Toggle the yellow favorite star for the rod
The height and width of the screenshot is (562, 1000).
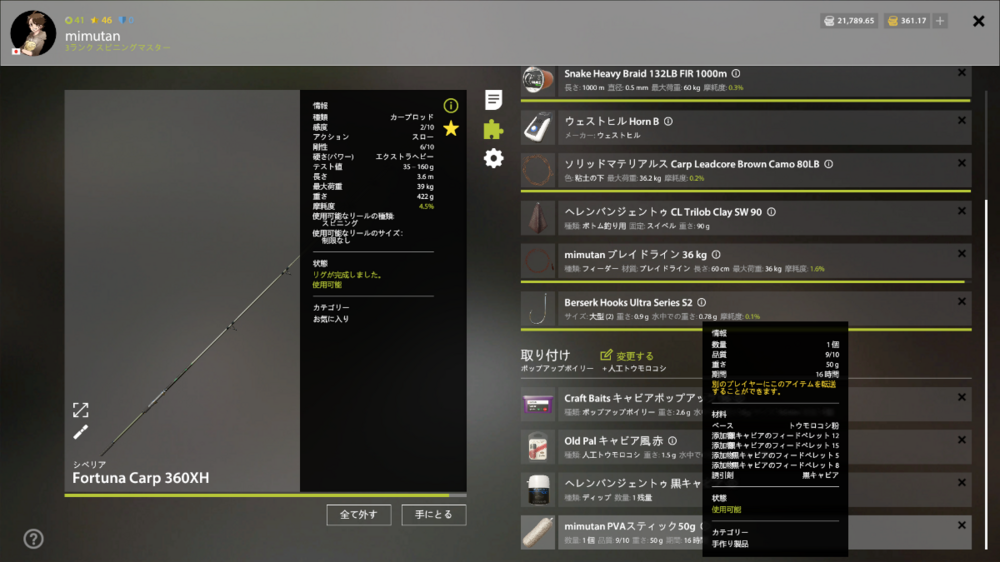tap(451, 128)
